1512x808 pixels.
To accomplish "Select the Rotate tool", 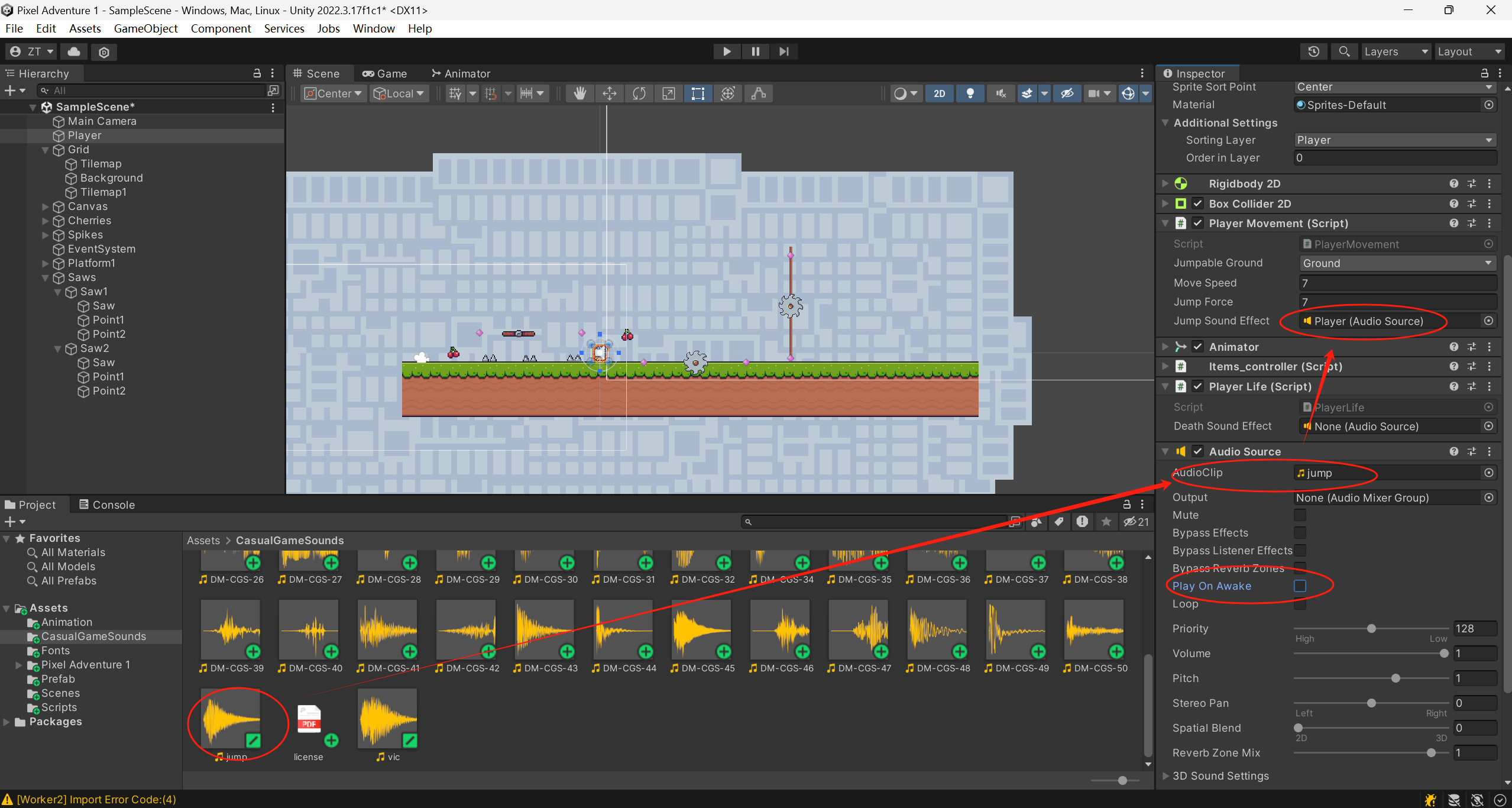I will [639, 93].
